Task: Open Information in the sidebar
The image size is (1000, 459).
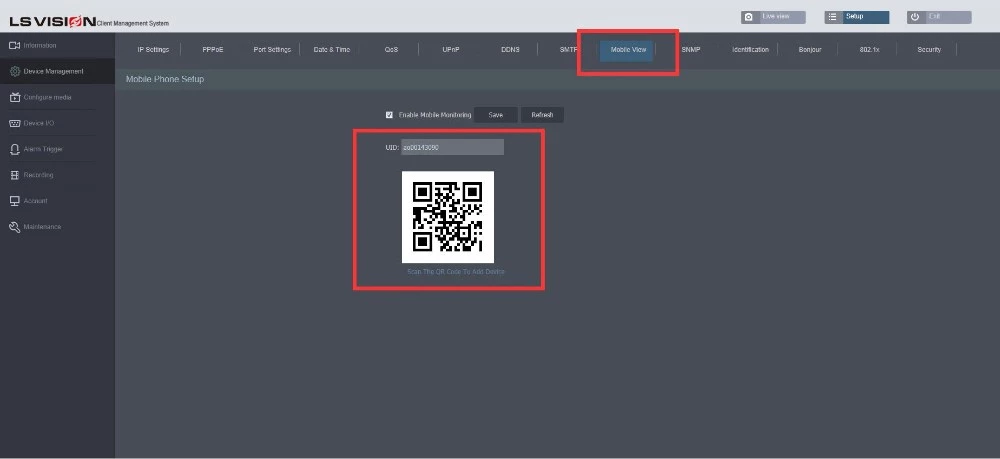Action: tap(40, 45)
